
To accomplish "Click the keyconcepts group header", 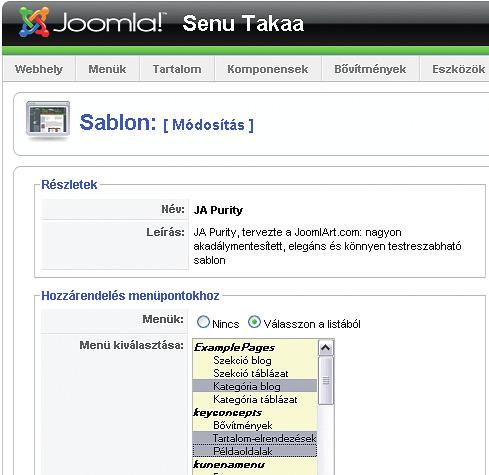I will (228, 412).
